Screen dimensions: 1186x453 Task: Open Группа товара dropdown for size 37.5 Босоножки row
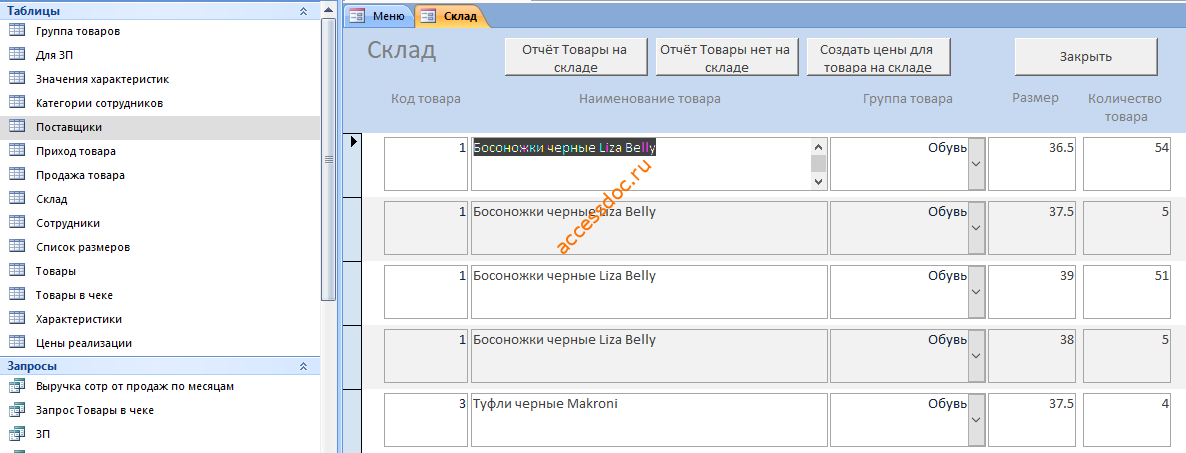pos(976,228)
